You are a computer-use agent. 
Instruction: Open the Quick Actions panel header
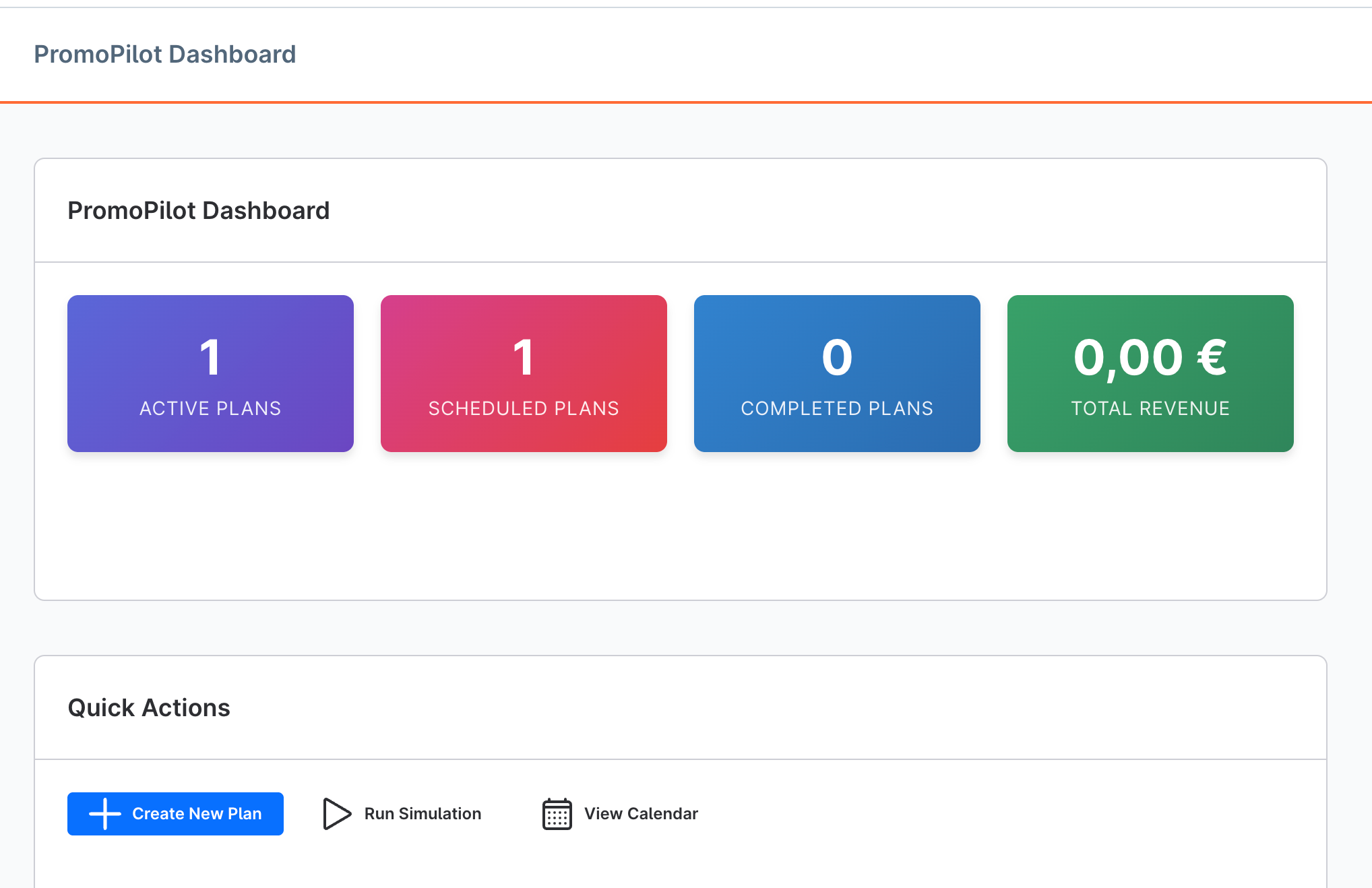(x=148, y=707)
